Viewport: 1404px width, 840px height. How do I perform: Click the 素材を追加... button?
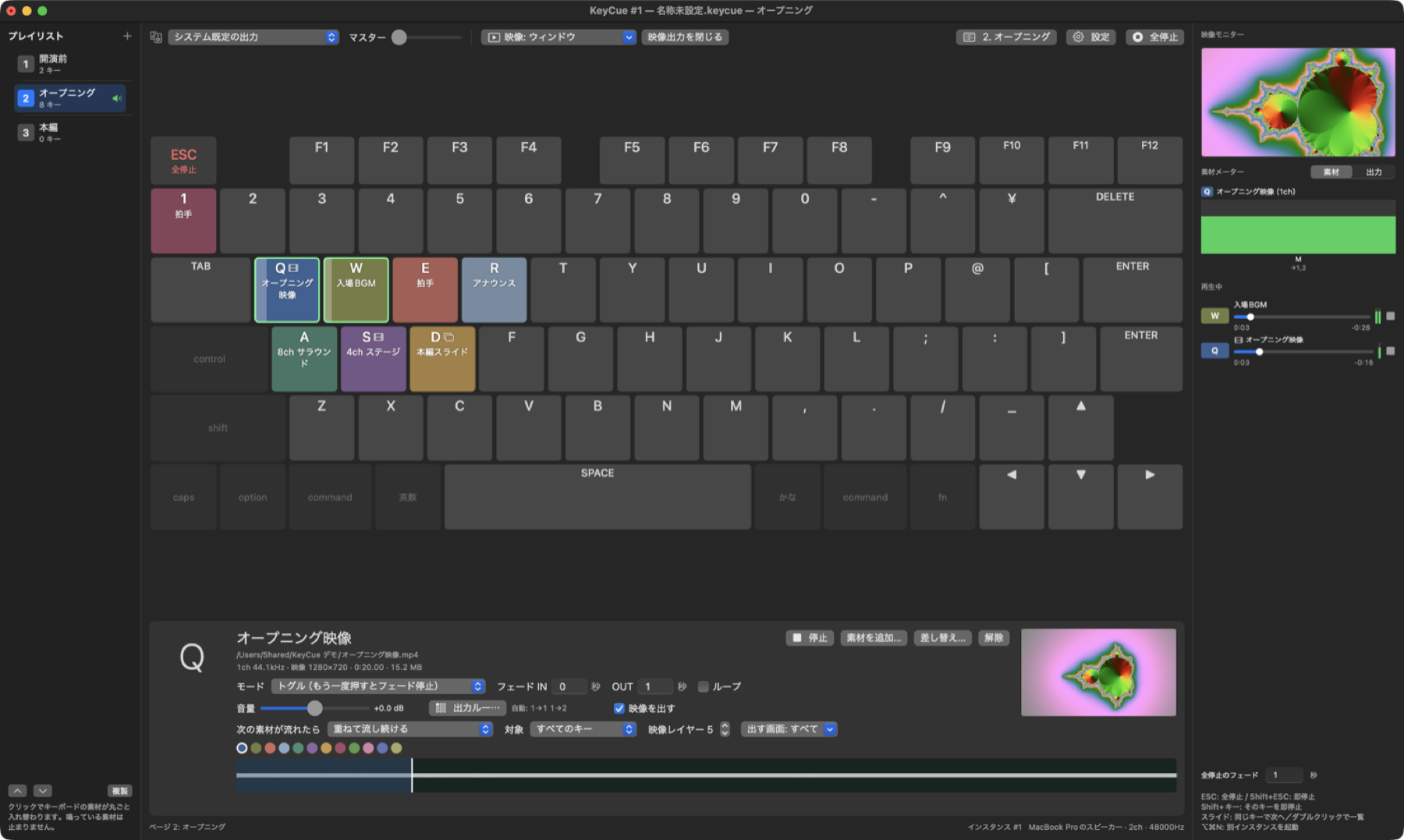[x=874, y=638]
